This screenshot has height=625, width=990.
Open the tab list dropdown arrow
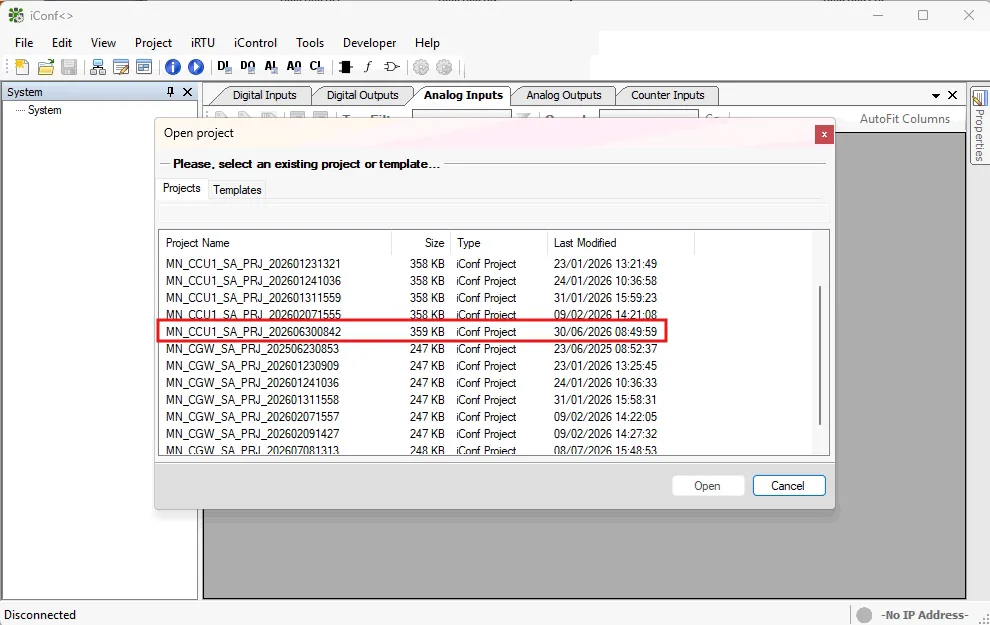936,95
